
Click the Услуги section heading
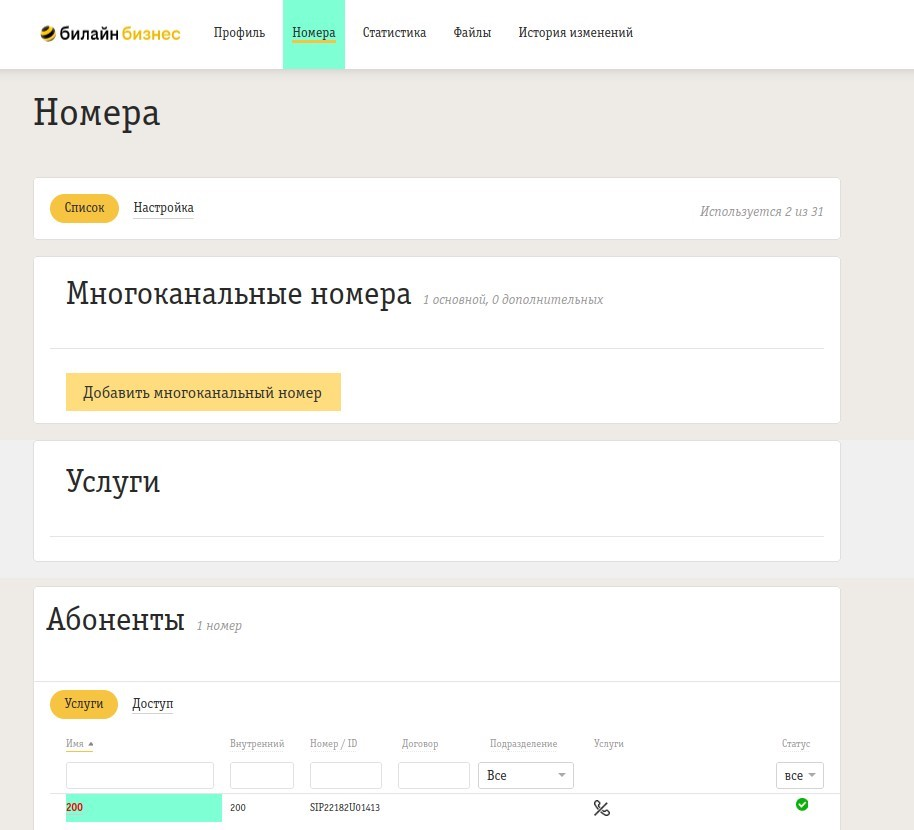113,482
